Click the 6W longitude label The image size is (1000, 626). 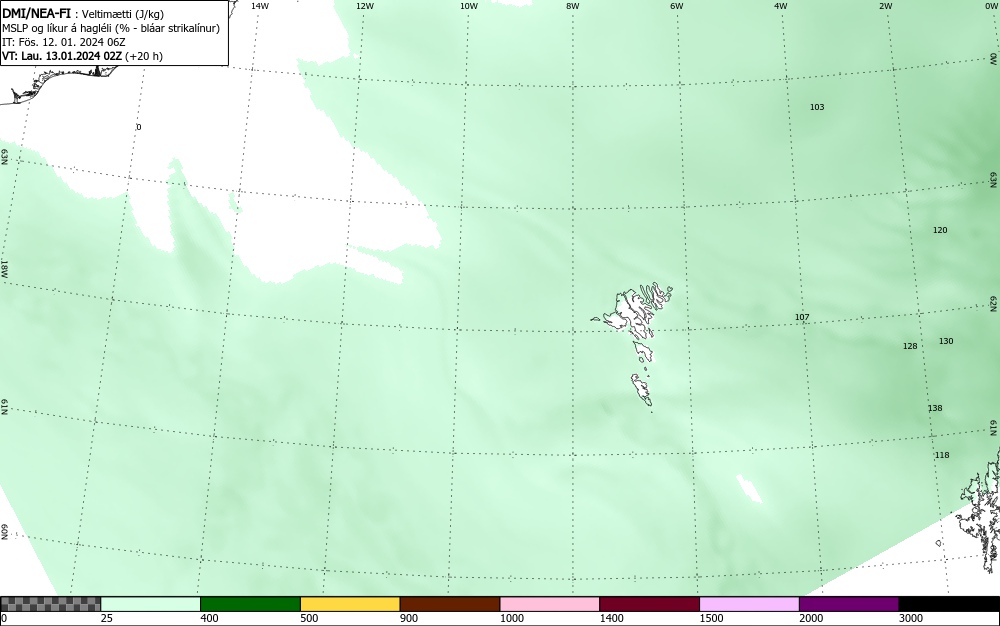click(x=677, y=6)
